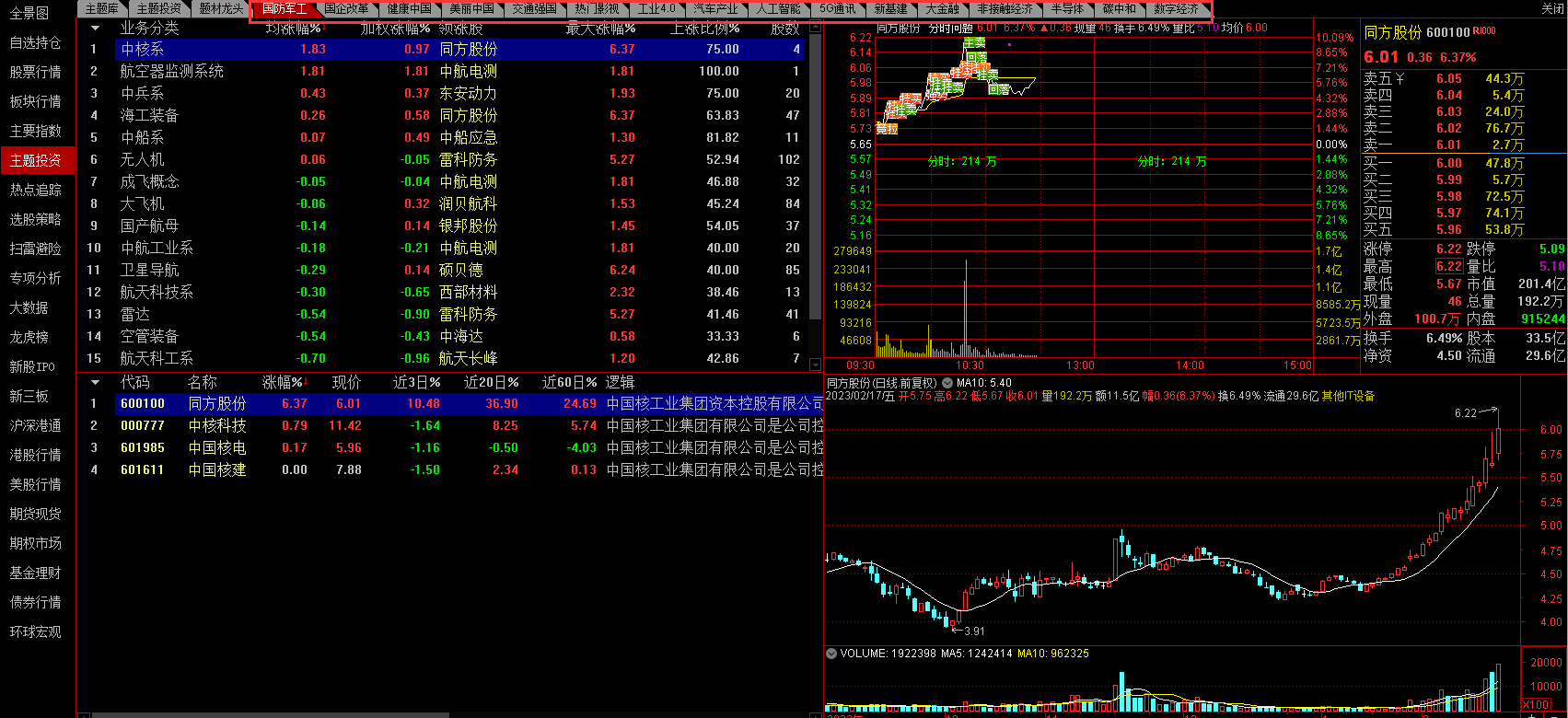
Task: Open the stock list table menu triangle
Action: pyautogui.click(x=95, y=381)
